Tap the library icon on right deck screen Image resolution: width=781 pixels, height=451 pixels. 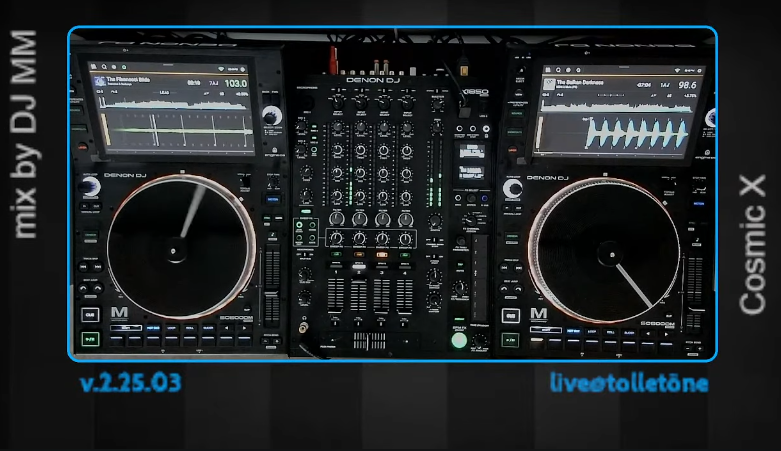547,70
